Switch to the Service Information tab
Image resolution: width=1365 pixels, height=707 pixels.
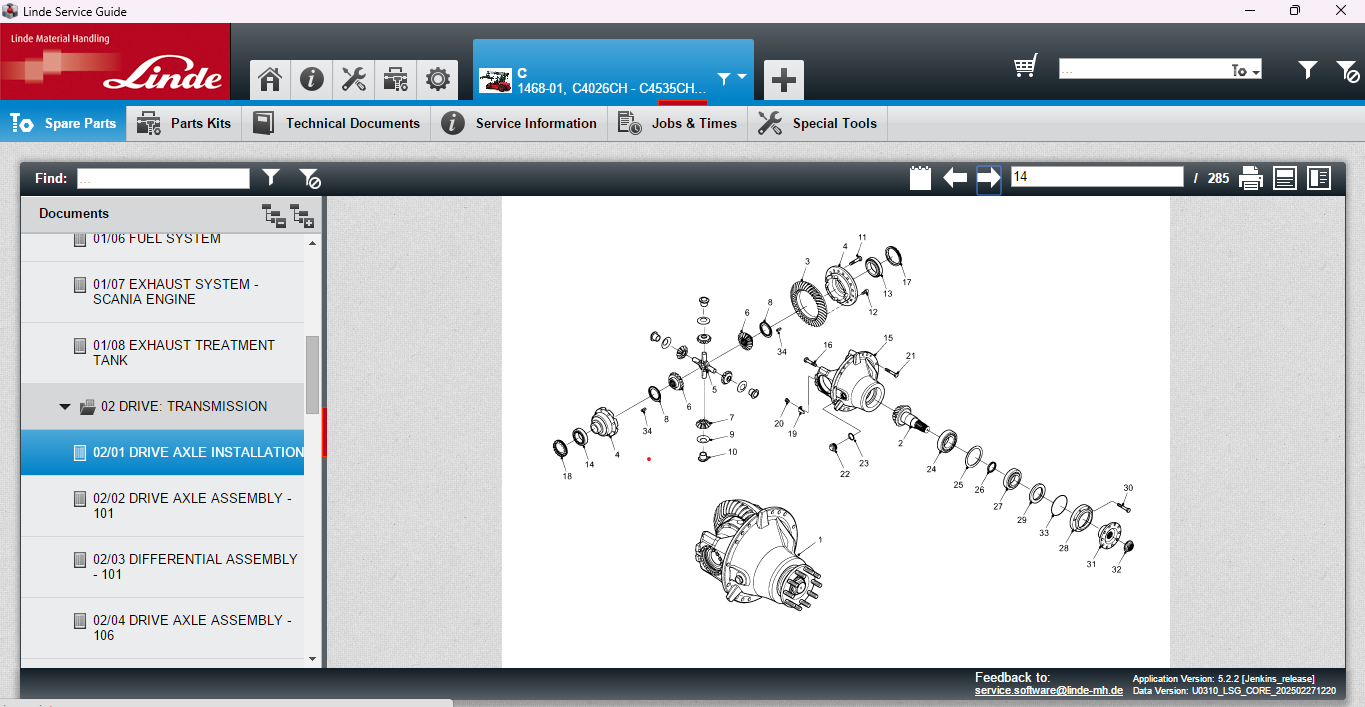click(519, 123)
